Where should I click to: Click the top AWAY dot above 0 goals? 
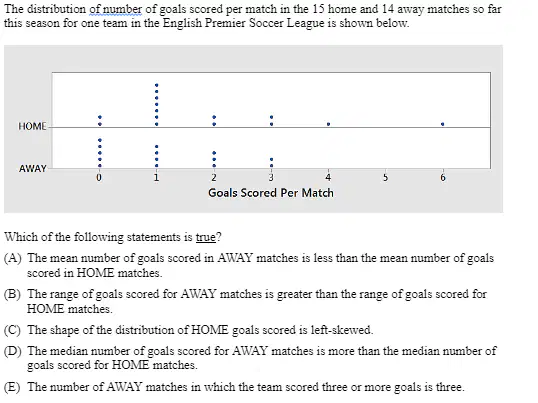100,140
